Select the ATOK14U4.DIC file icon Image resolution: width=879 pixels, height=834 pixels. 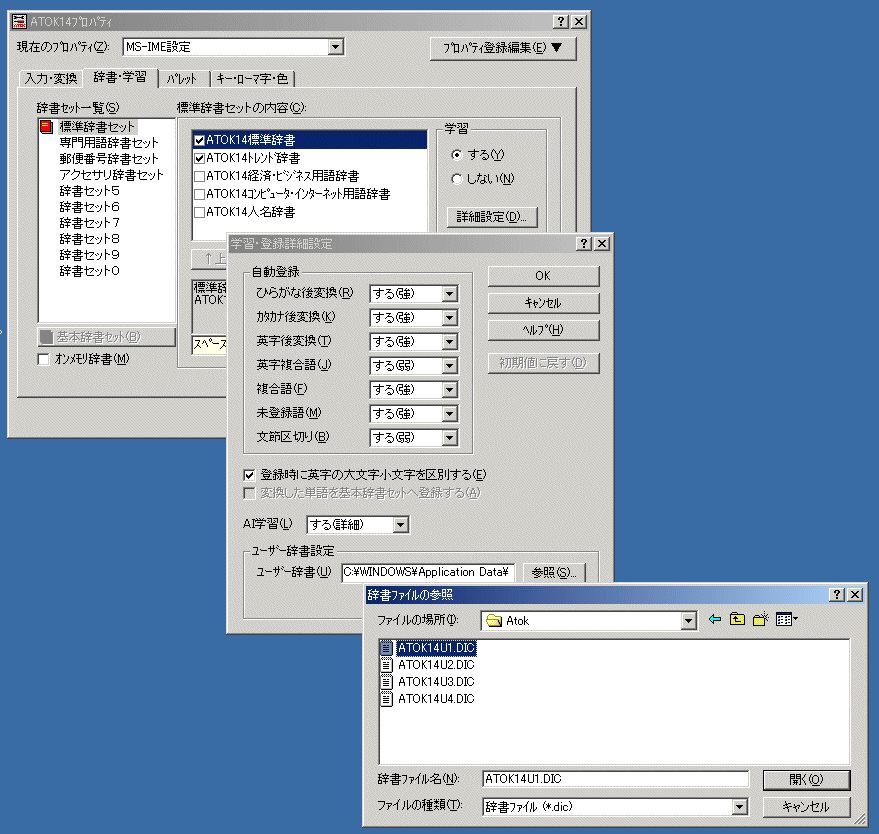[386, 698]
